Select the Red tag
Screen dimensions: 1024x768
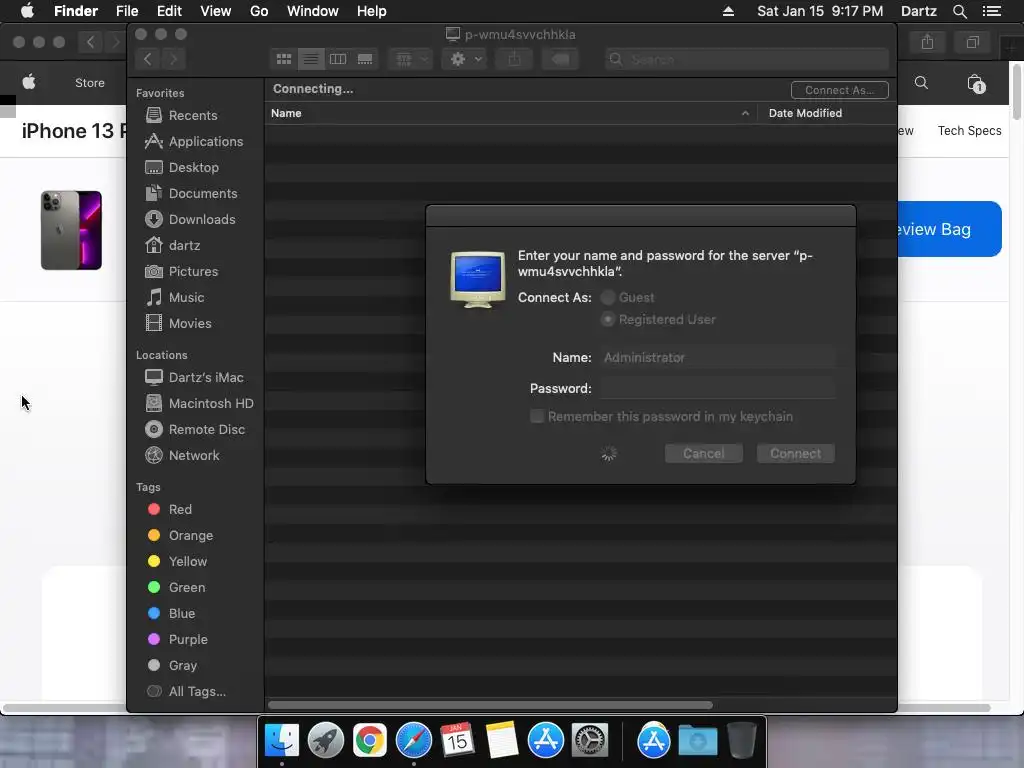tap(170, 509)
